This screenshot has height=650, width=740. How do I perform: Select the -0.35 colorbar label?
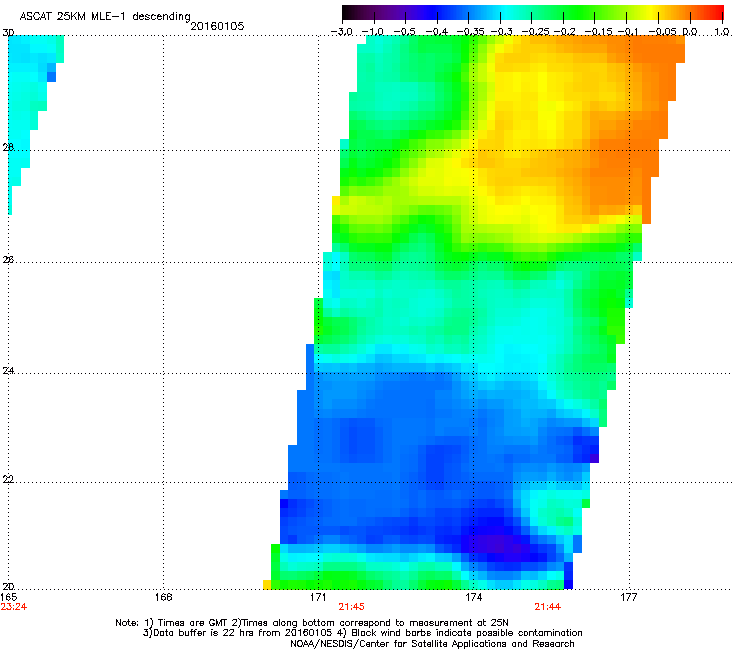tap(468, 32)
